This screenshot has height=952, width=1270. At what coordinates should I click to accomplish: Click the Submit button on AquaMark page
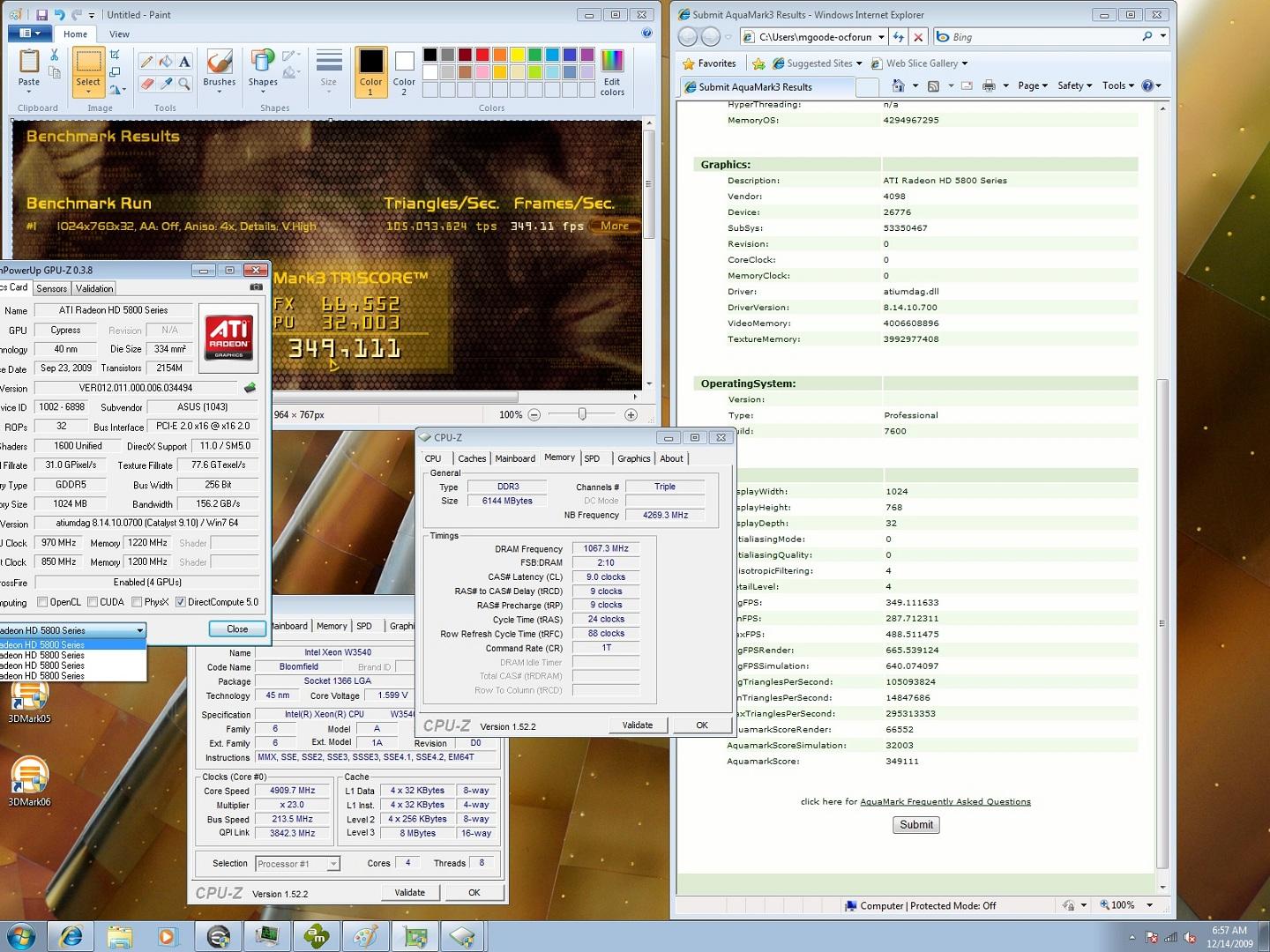point(916,825)
